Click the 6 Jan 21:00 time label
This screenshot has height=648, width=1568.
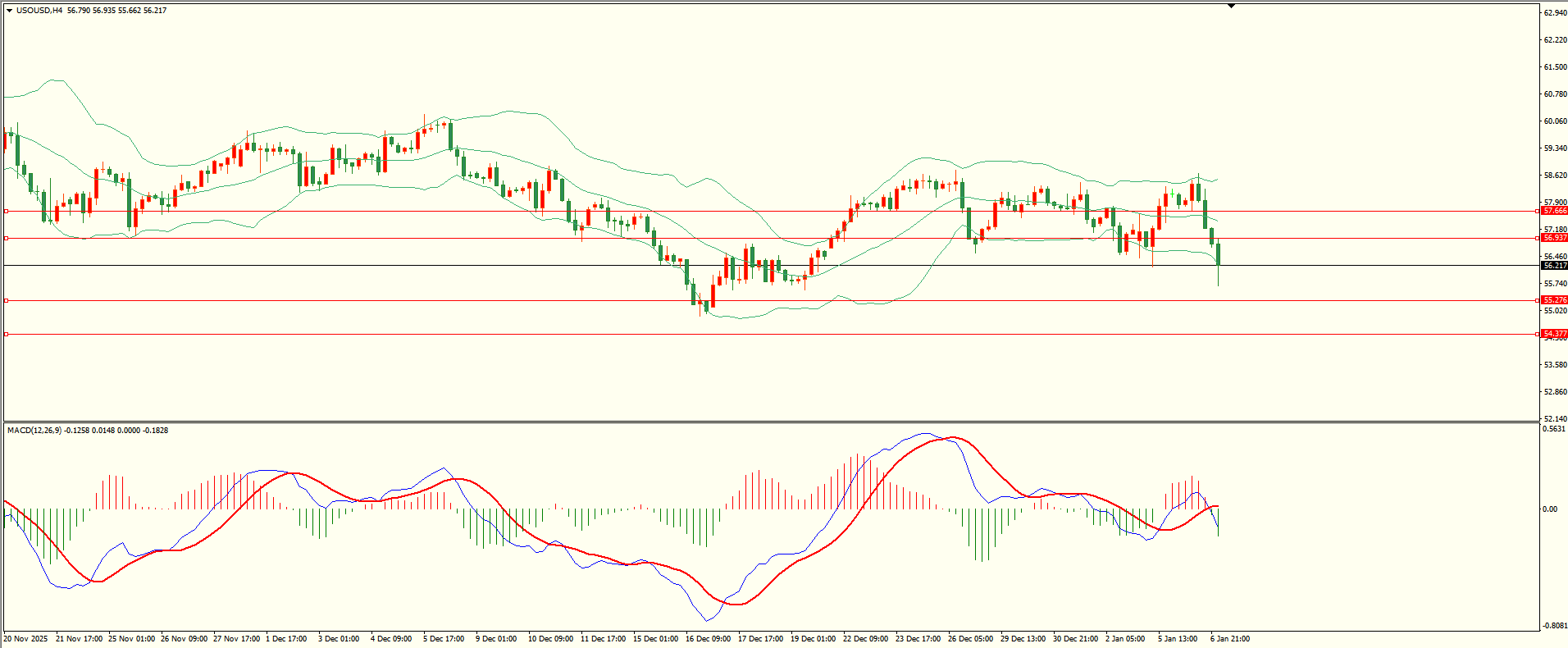[1230, 638]
